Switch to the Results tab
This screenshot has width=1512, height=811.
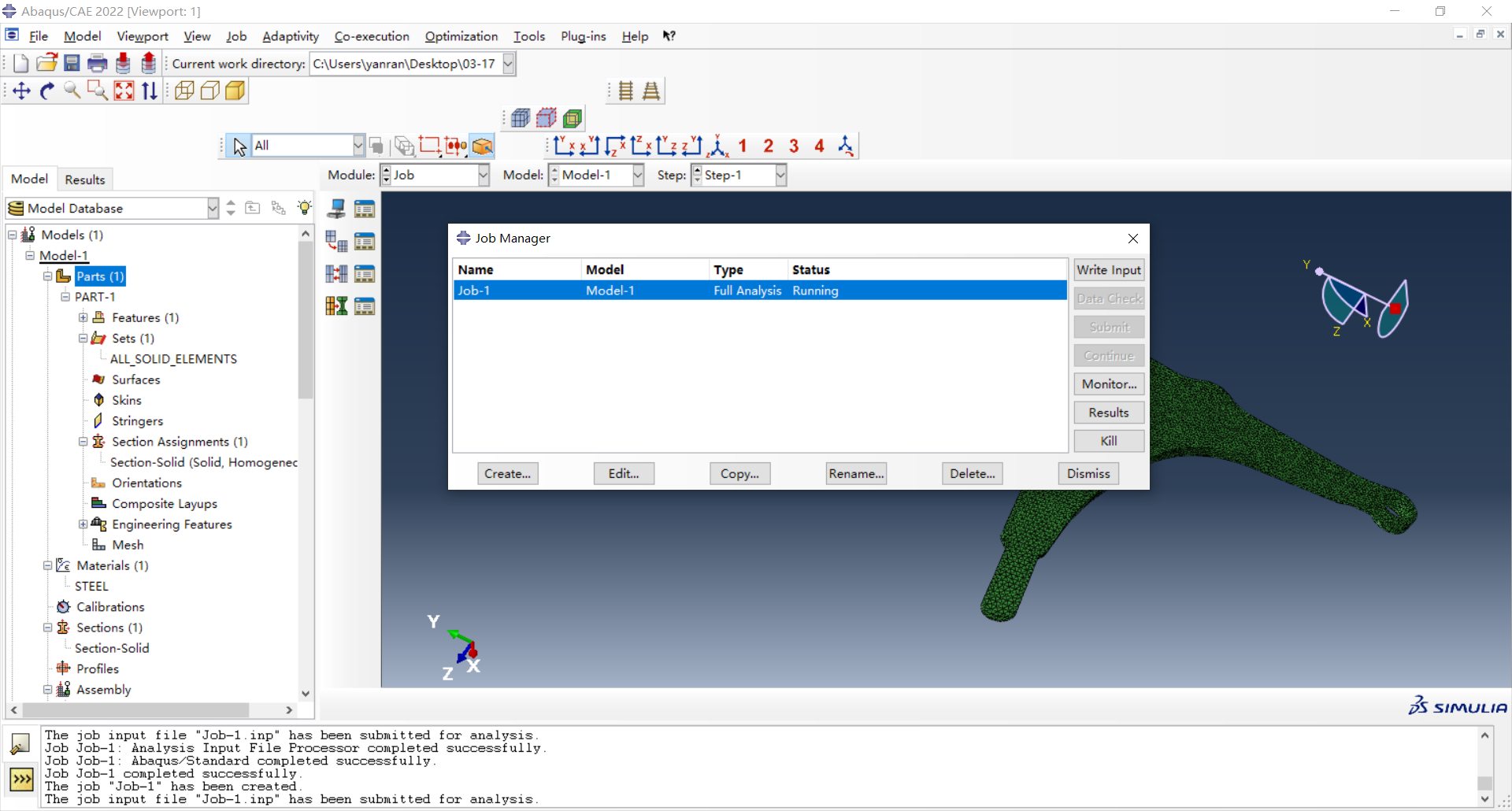tap(85, 180)
